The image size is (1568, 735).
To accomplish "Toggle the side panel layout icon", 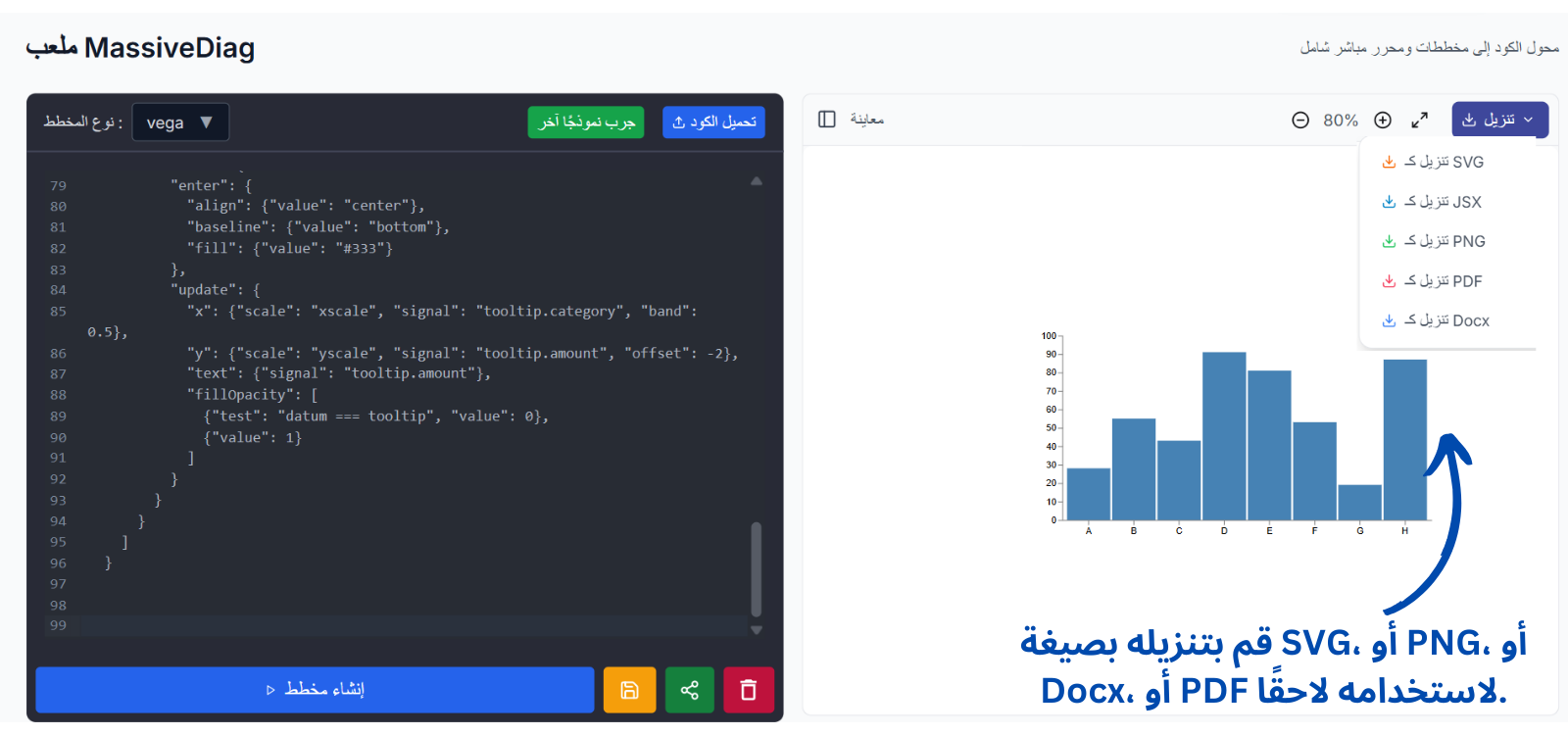I will [827, 120].
